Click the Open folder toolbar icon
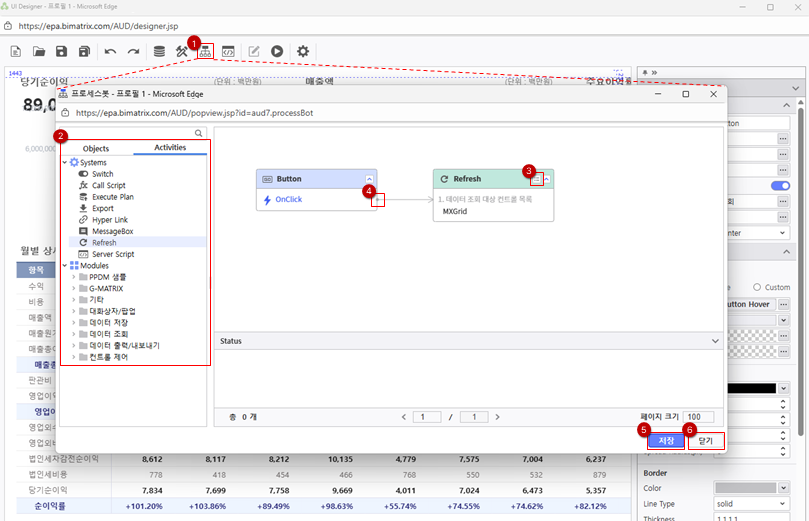Screen dimensions: 809x521 click(39, 51)
